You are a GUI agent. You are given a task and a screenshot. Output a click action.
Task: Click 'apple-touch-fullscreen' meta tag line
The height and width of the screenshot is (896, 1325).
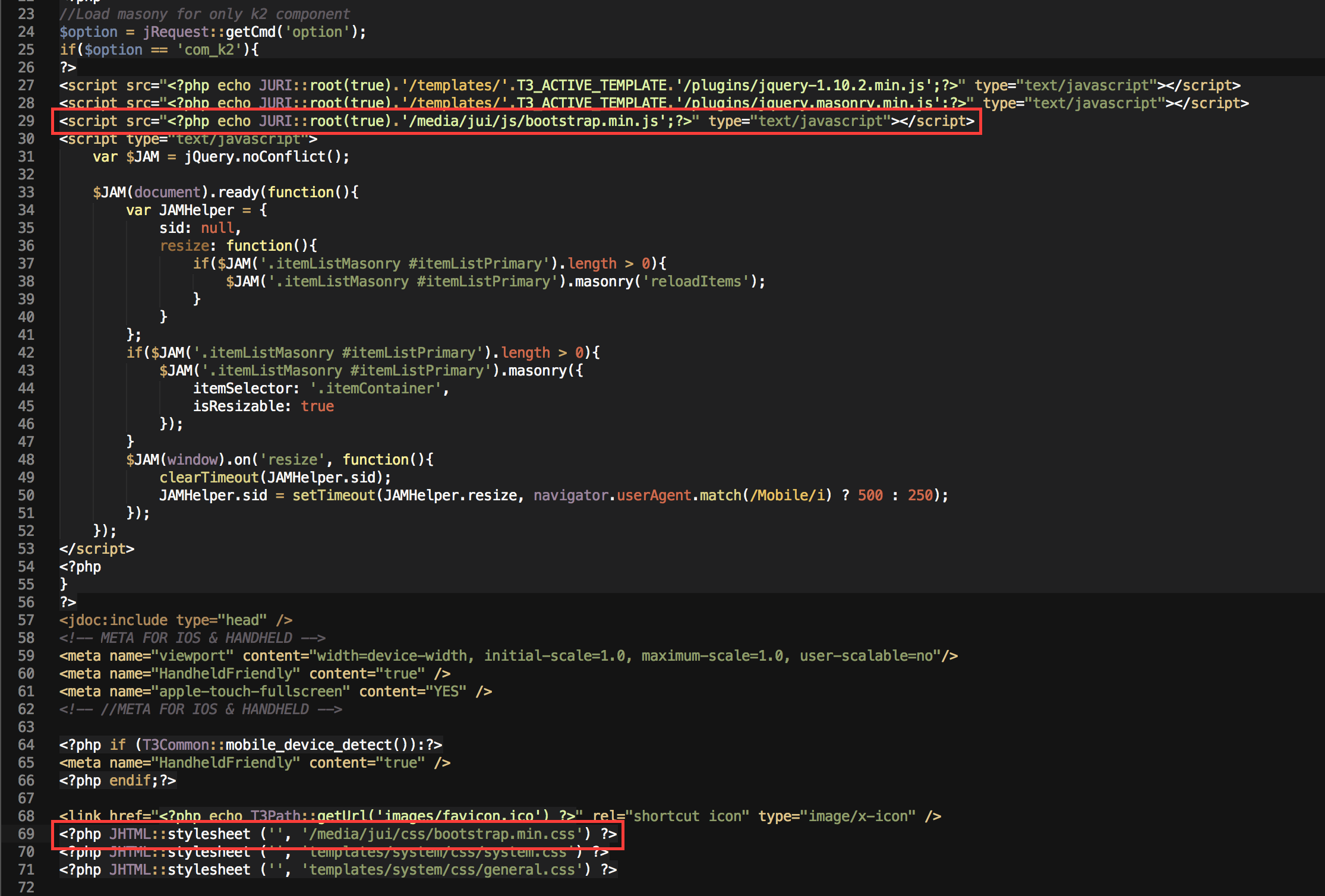point(276,692)
